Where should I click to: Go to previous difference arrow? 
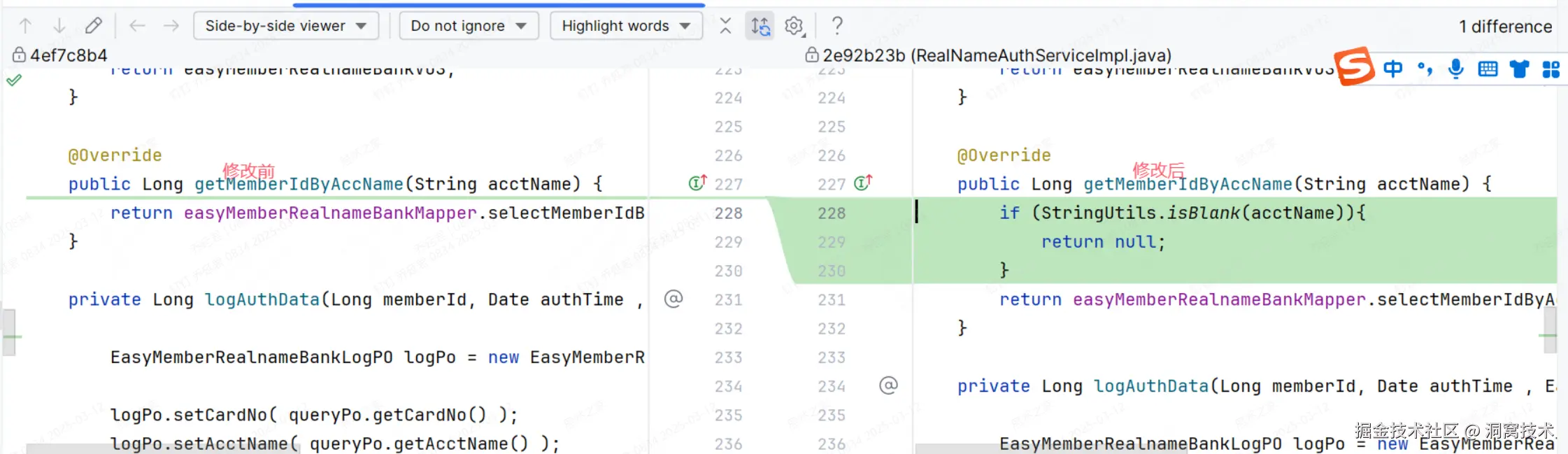tap(25, 26)
